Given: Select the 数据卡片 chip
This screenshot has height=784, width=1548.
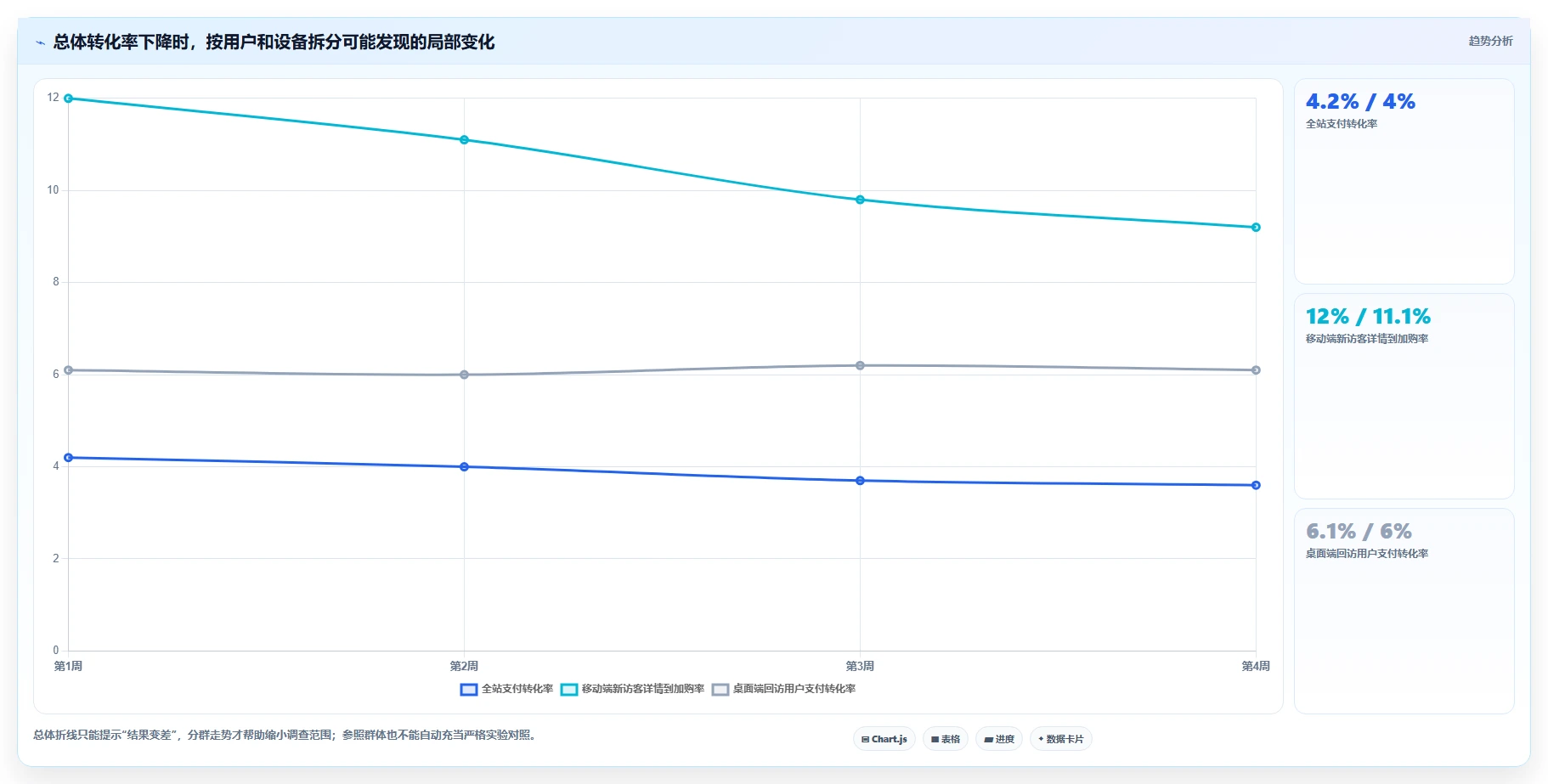Looking at the screenshot, I should (x=1060, y=739).
